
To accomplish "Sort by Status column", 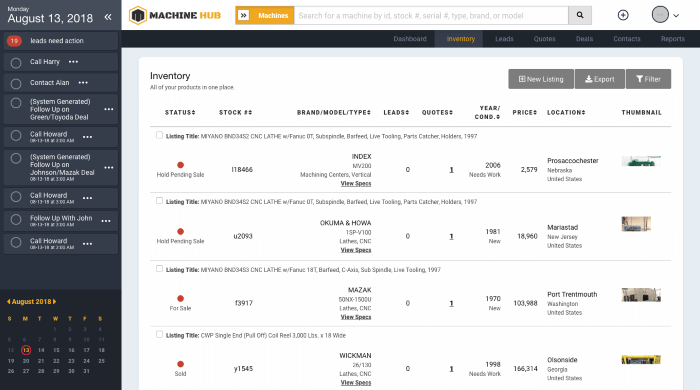I will pyautogui.click(x=180, y=112).
